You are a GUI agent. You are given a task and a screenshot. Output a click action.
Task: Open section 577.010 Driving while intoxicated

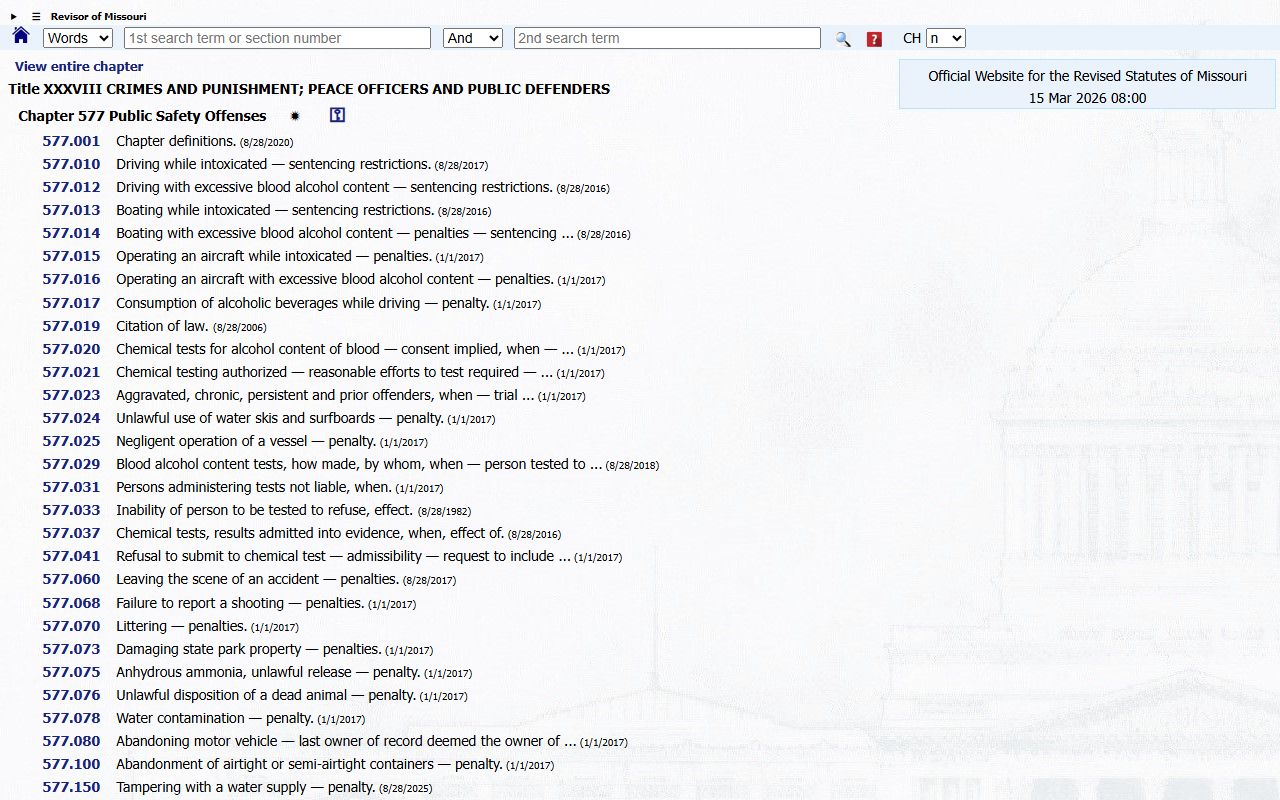coord(71,164)
